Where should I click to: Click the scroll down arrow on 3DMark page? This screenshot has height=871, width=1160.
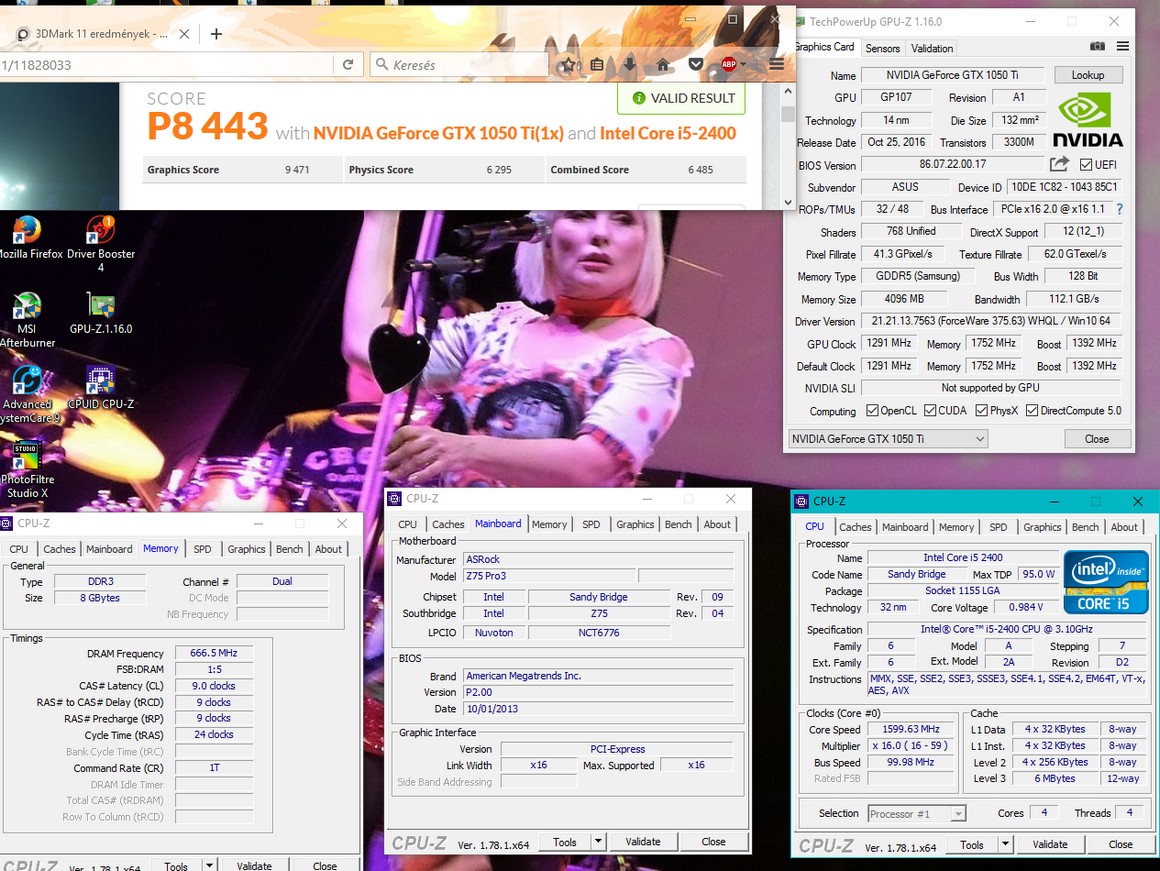click(788, 201)
